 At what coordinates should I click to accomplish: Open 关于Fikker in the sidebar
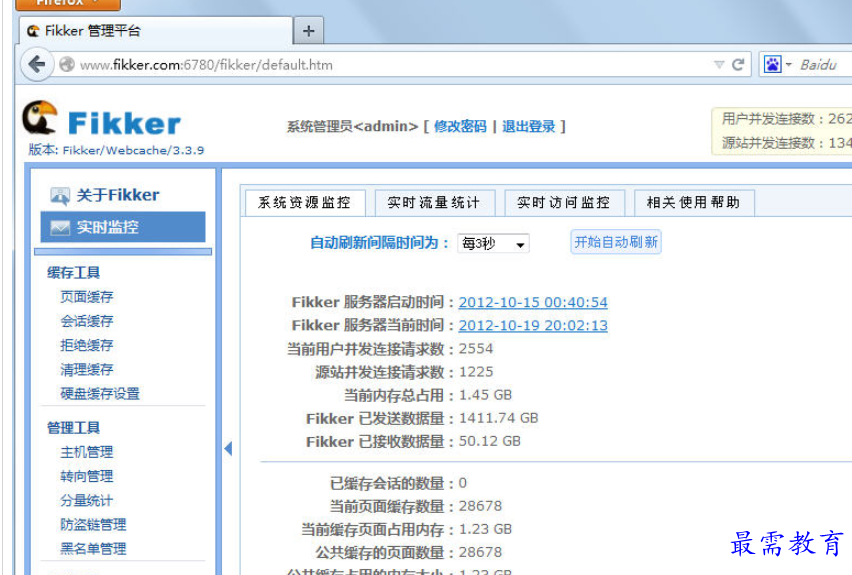(x=117, y=195)
